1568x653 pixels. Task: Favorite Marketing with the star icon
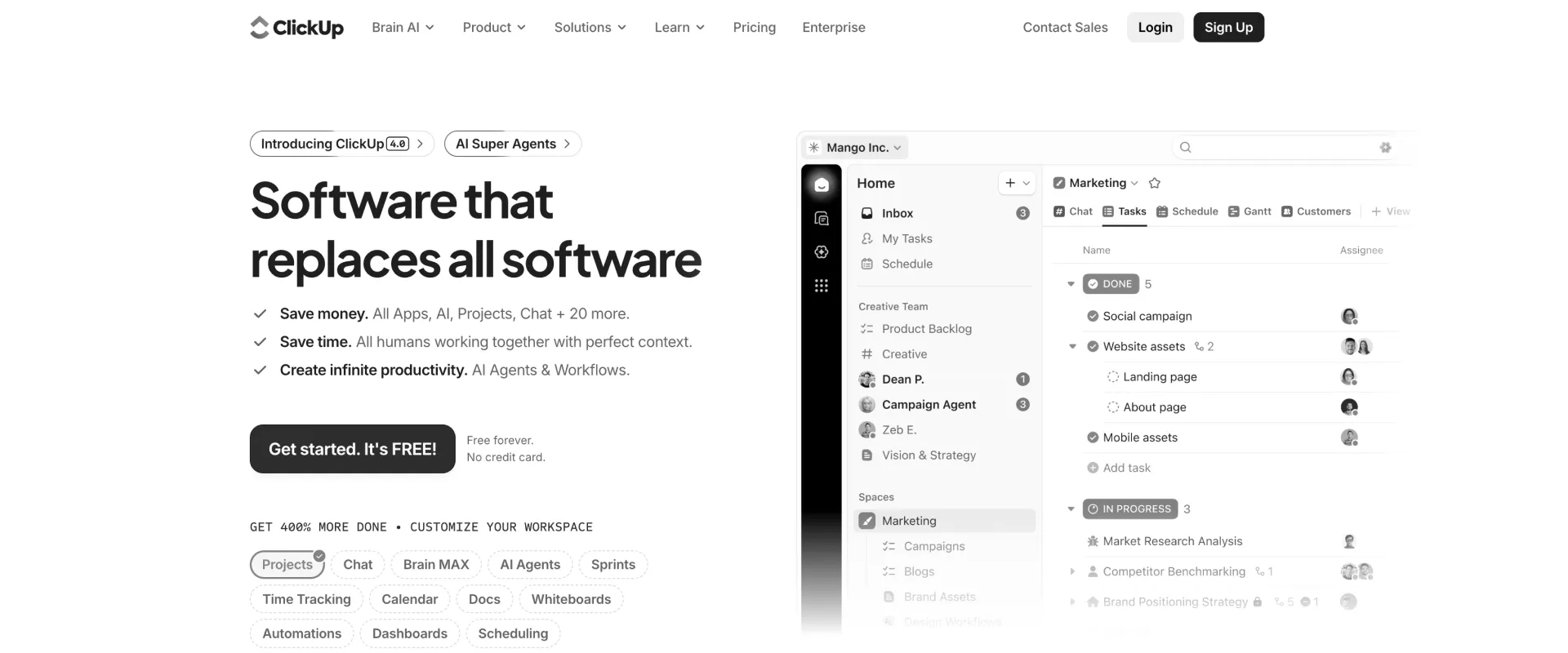point(1155,184)
